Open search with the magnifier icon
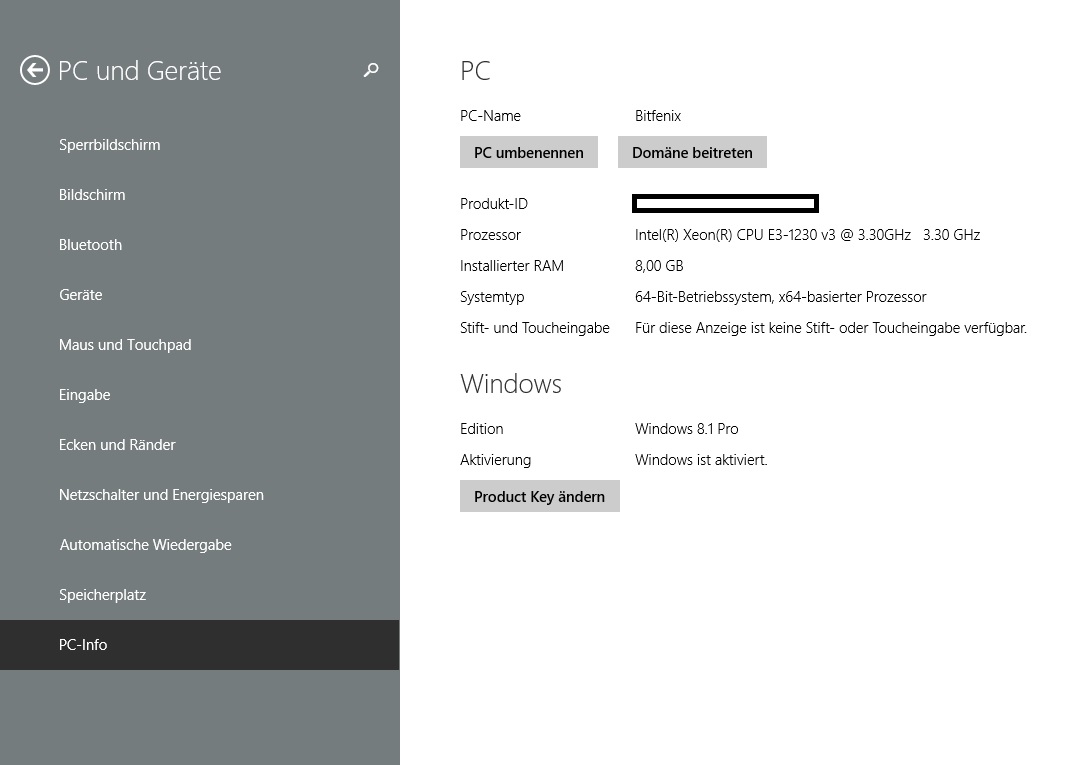Image resolution: width=1080 pixels, height=765 pixels. (x=371, y=70)
